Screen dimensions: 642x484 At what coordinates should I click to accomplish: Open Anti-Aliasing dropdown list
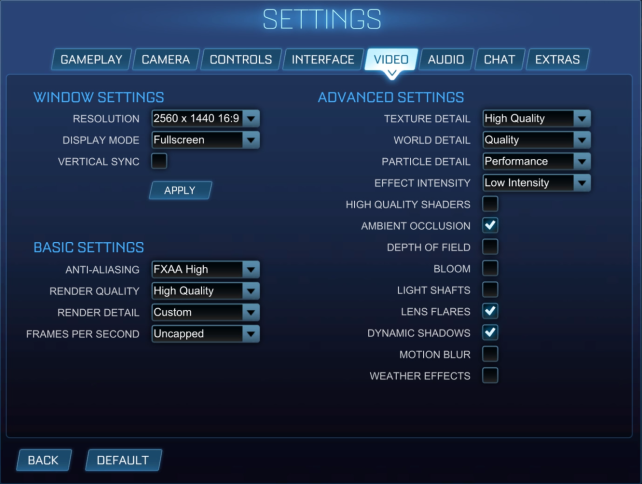[206, 269]
